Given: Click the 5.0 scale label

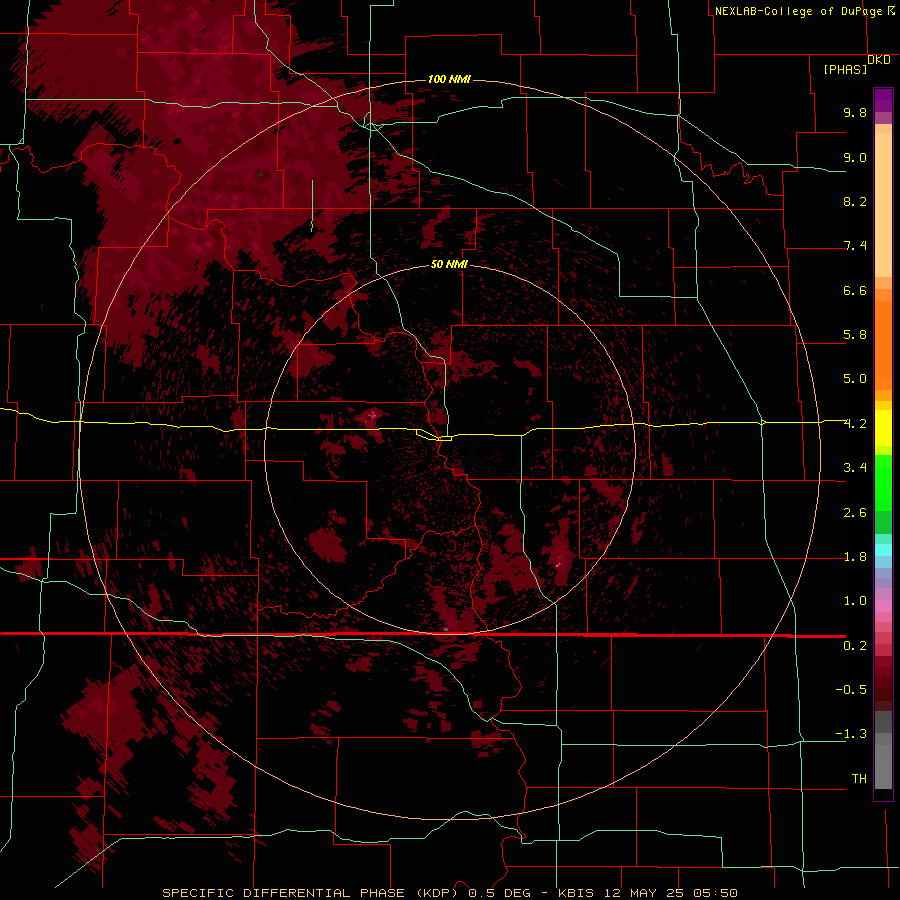Looking at the screenshot, I should point(855,379).
